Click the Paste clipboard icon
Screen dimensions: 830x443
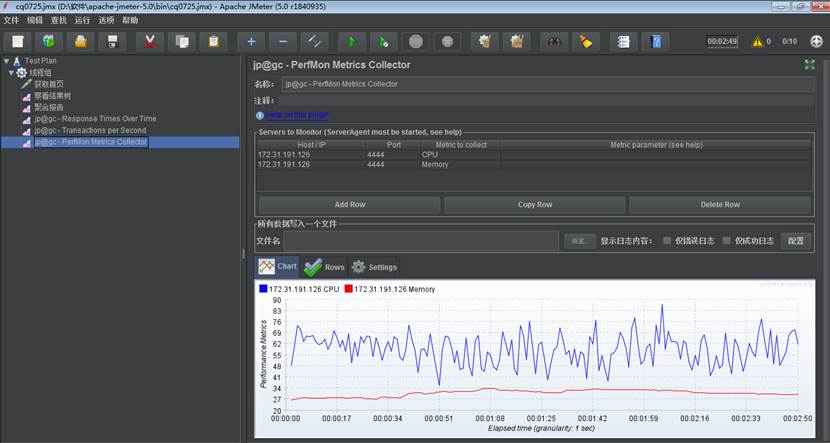point(213,41)
